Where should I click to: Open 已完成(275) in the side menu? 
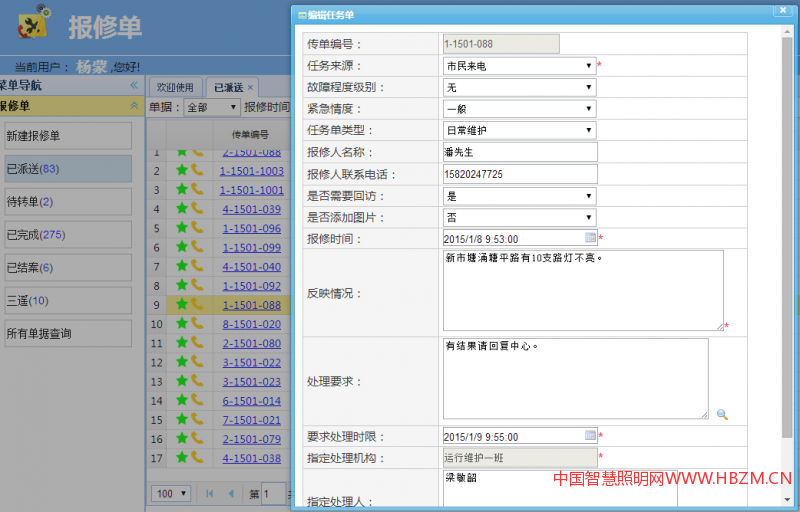68,235
